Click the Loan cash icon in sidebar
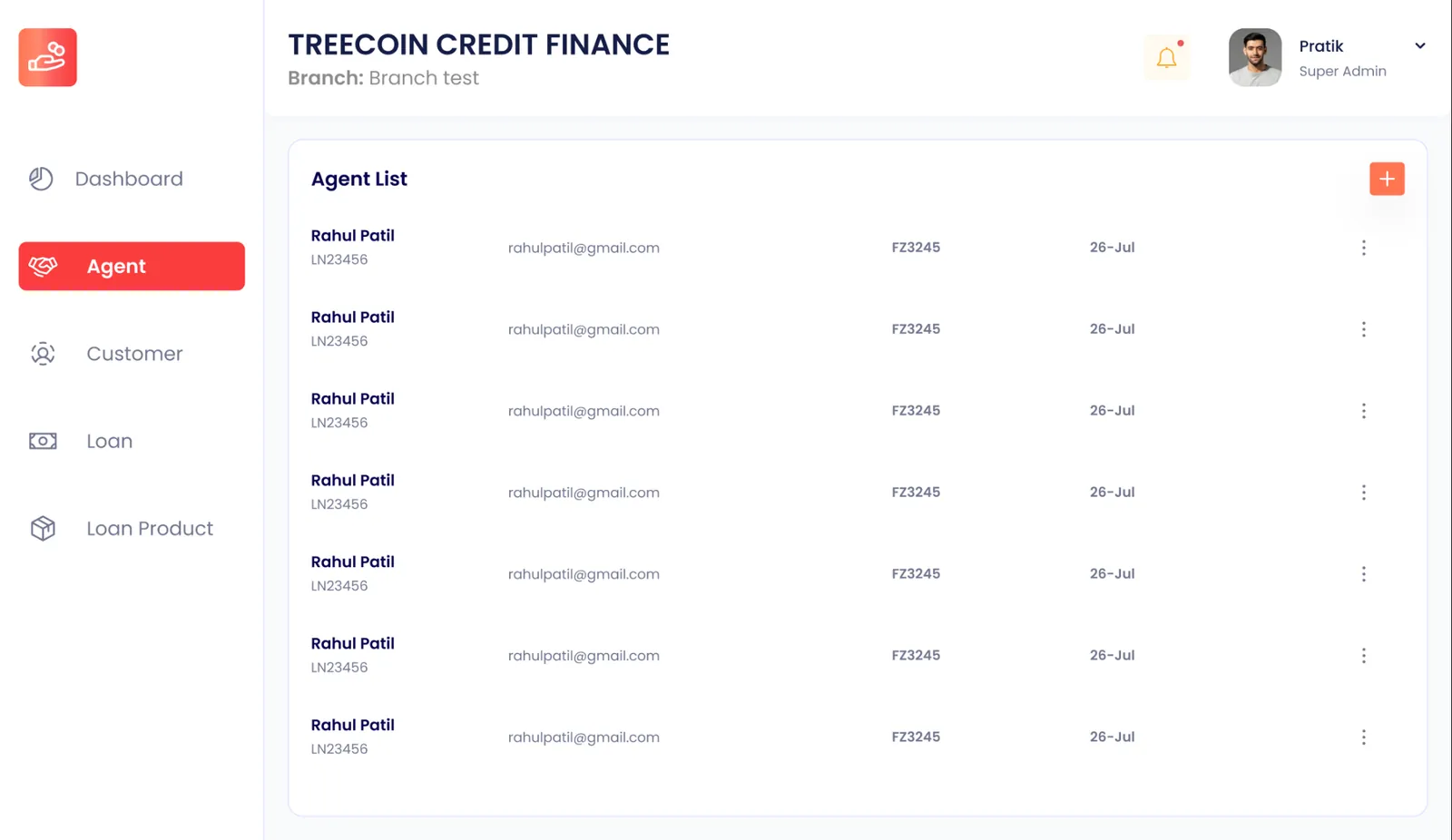Image resolution: width=1452 pixels, height=840 pixels. click(x=43, y=441)
